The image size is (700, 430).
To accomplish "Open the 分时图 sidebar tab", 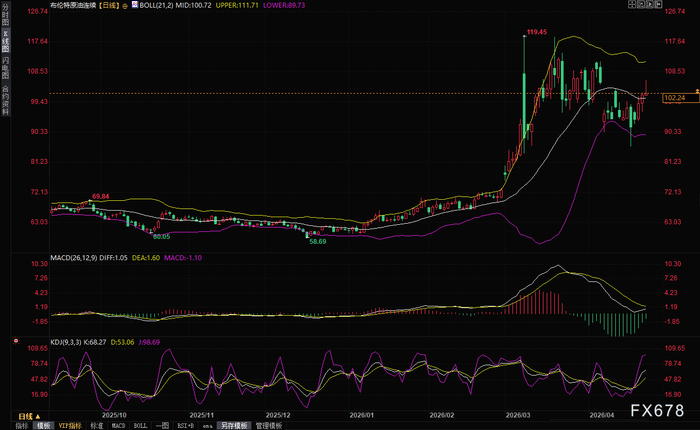I will 5,14.
